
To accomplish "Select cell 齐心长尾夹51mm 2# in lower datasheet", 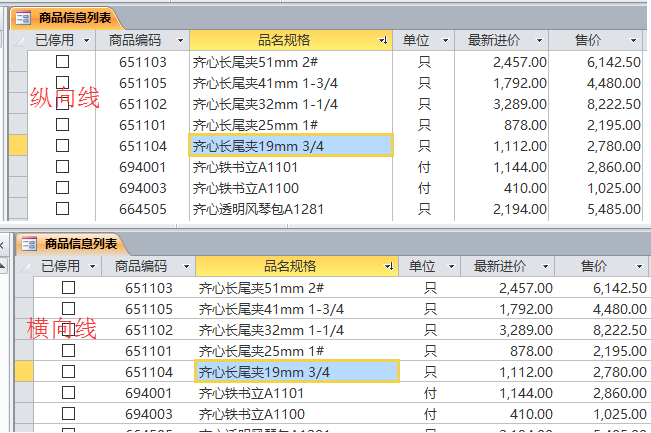I will [x=297, y=288].
